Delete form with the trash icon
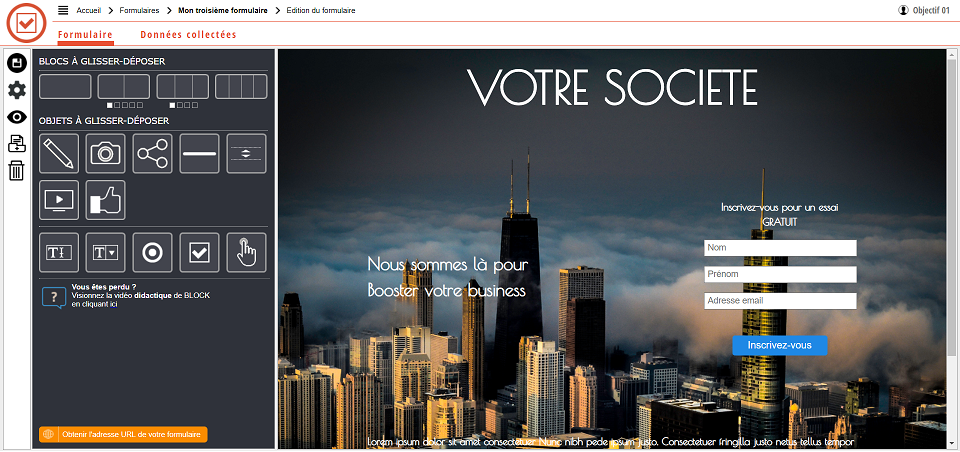 point(16,171)
